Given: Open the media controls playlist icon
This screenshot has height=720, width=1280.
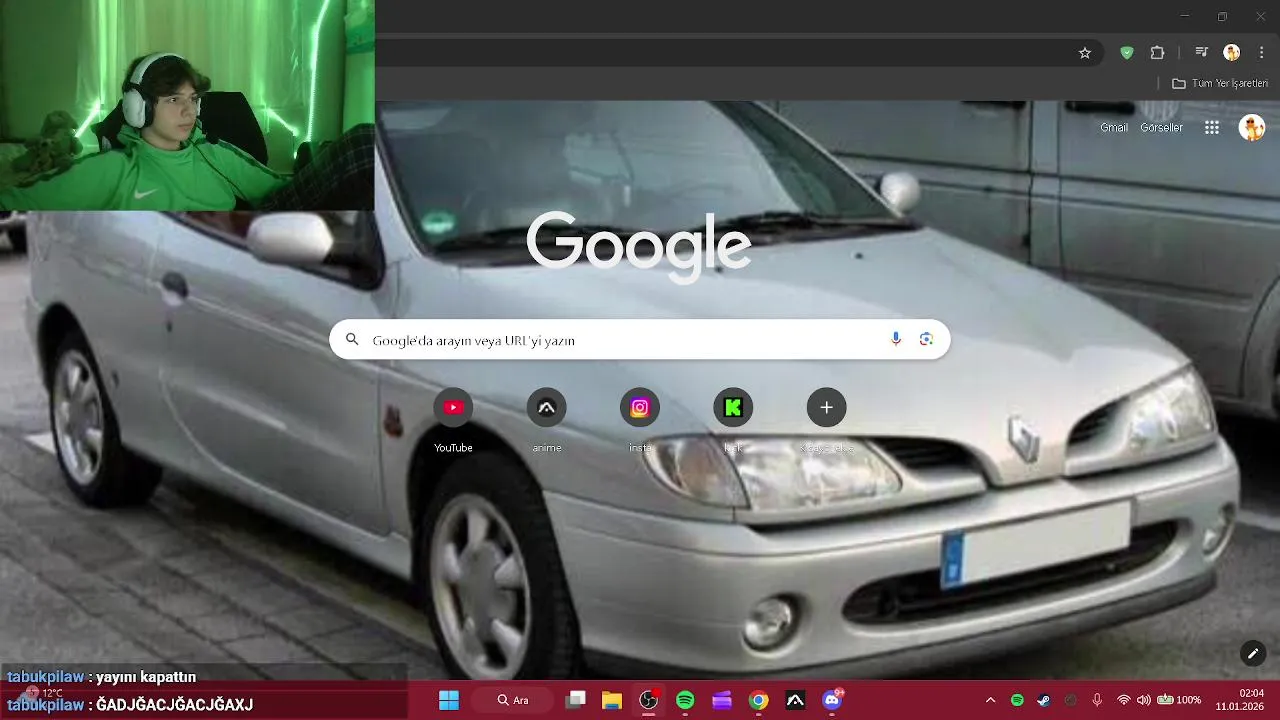Looking at the screenshot, I should (x=1202, y=53).
